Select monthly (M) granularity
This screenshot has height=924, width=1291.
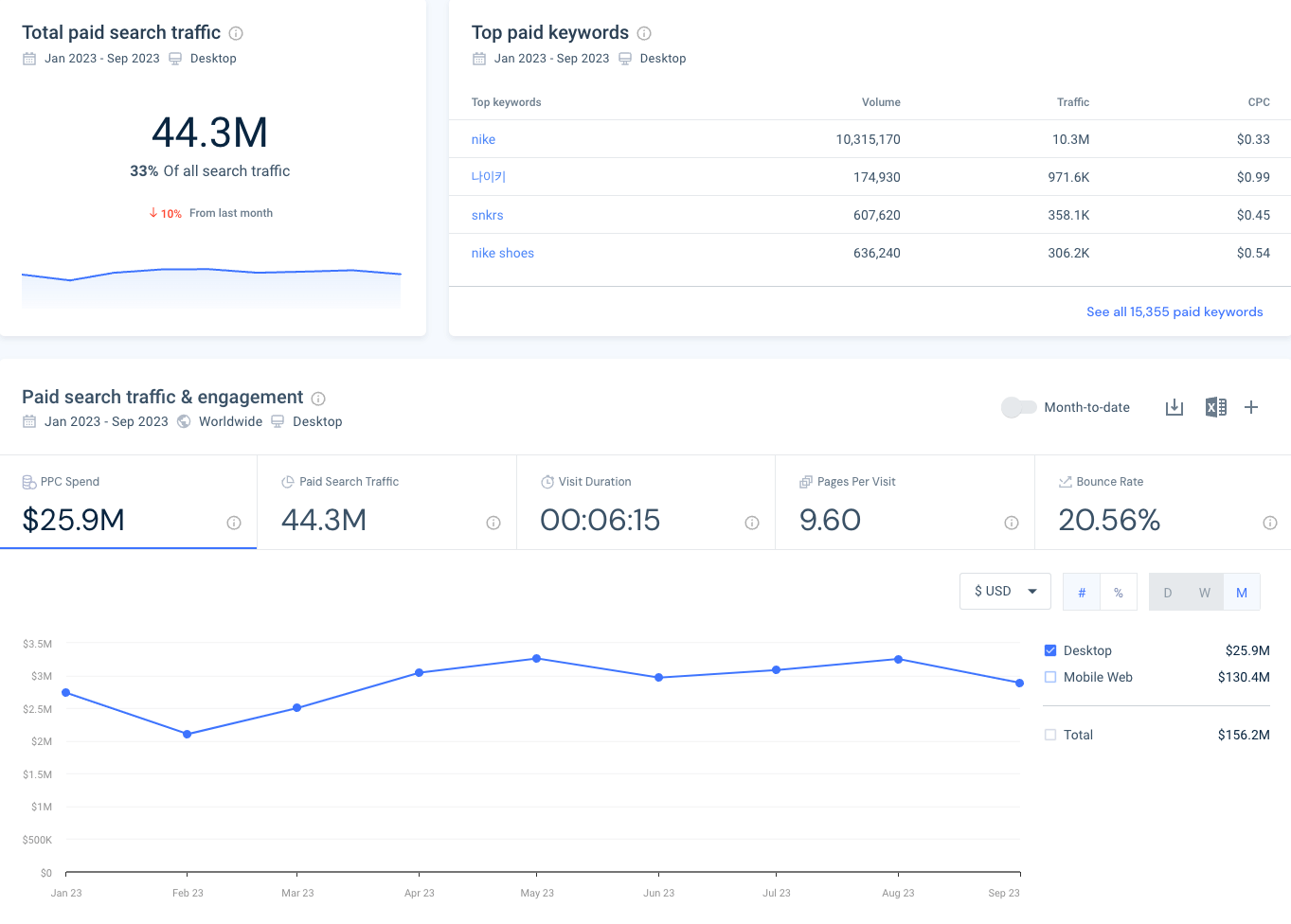pos(1242,592)
